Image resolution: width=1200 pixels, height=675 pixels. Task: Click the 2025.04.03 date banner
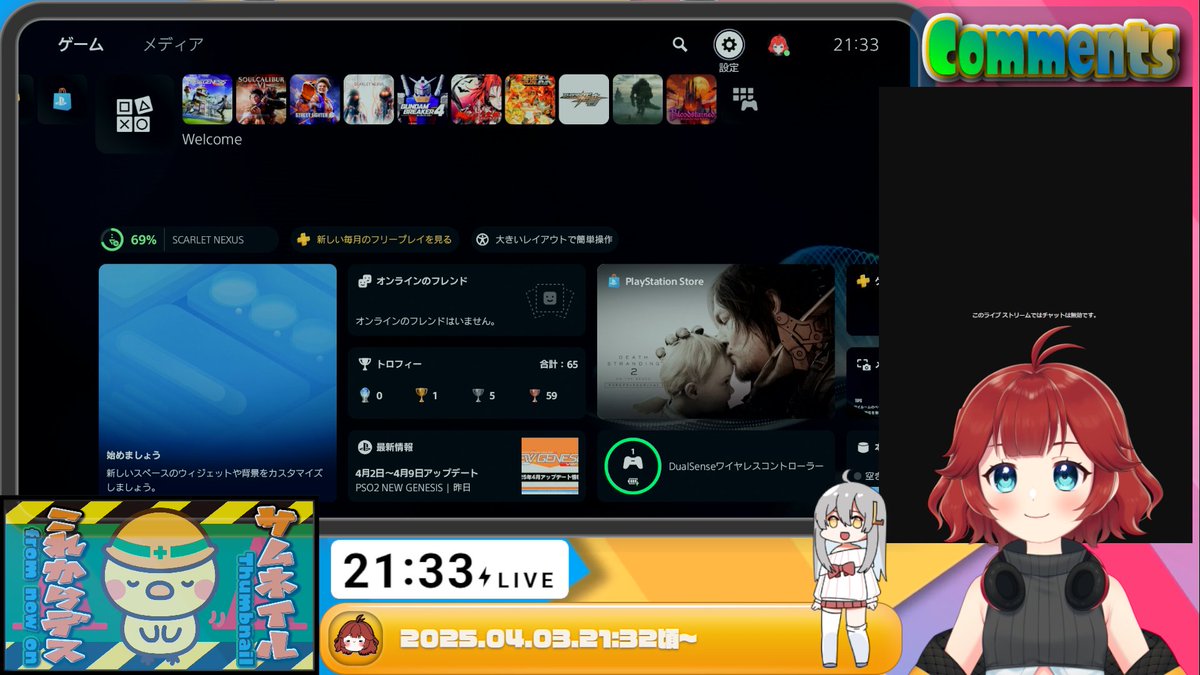tap(610, 638)
